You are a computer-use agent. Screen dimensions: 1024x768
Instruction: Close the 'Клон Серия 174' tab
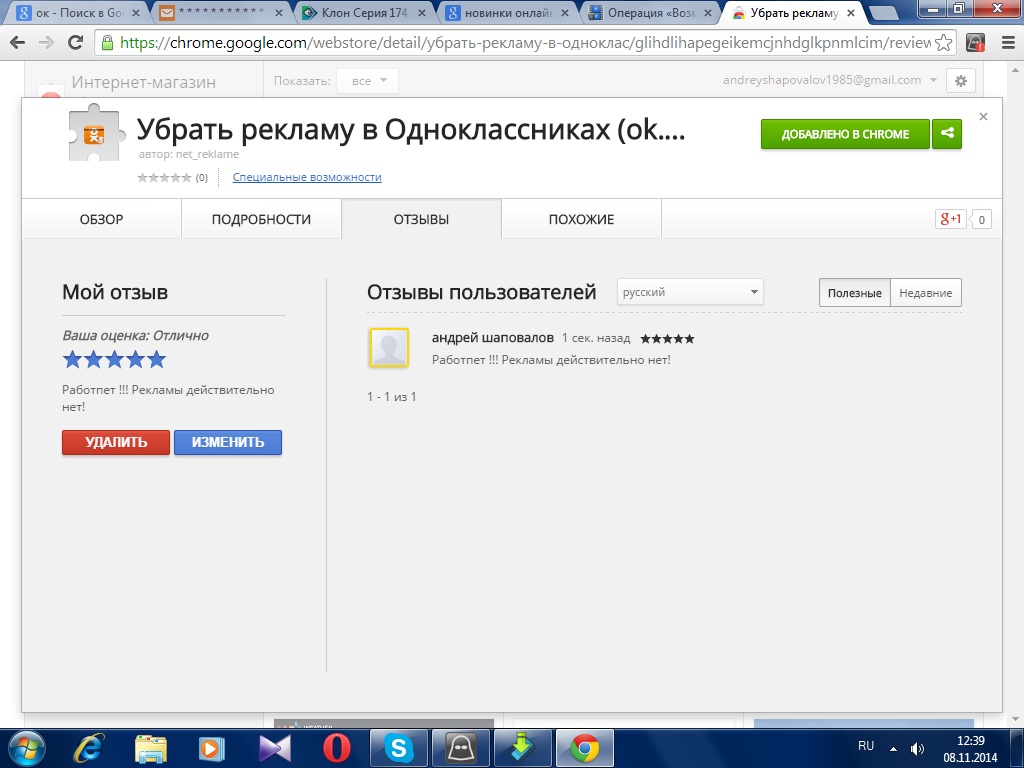pyautogui.click(x=422, y=12)
